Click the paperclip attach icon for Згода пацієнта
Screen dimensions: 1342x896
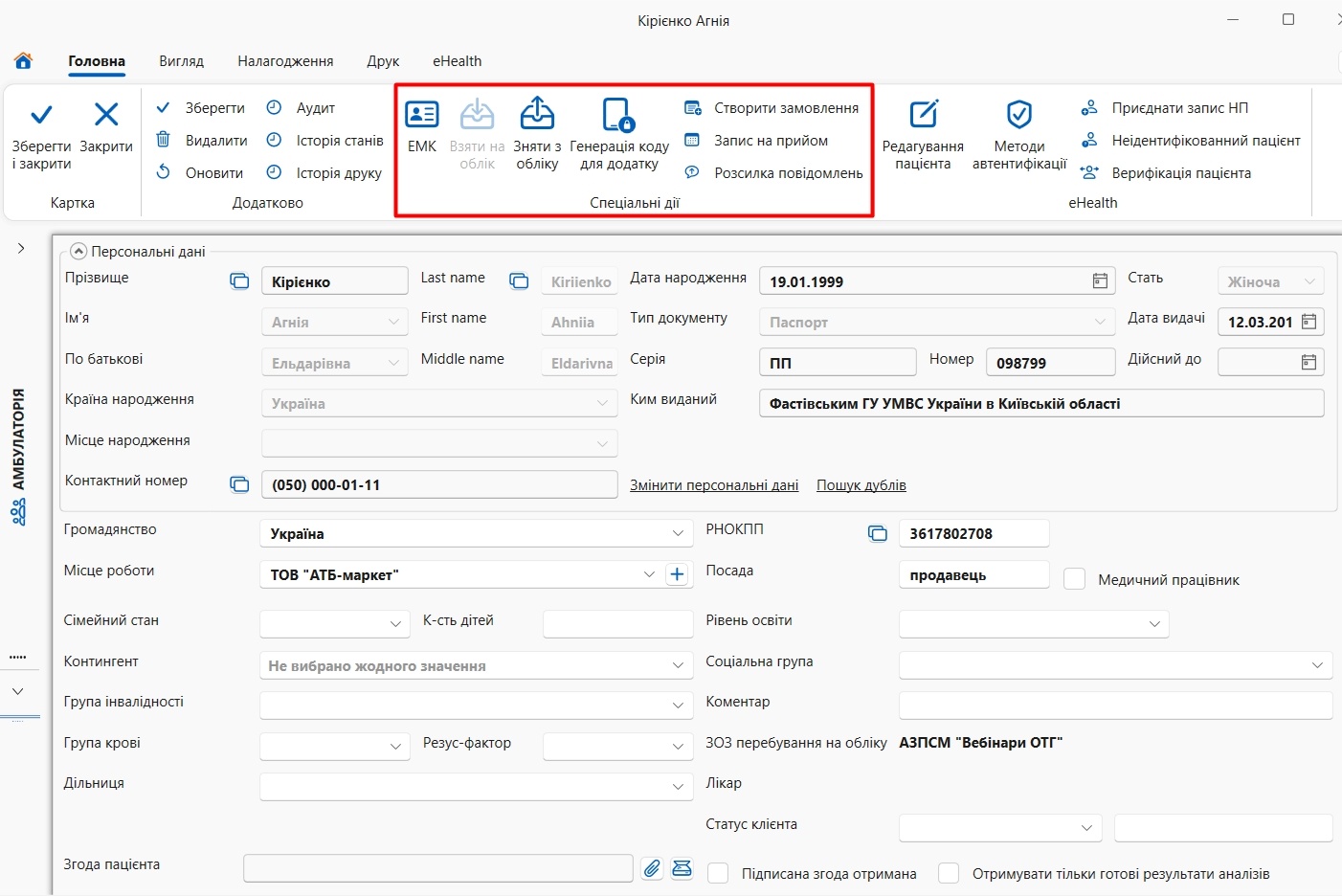click(x=652, y=868)
